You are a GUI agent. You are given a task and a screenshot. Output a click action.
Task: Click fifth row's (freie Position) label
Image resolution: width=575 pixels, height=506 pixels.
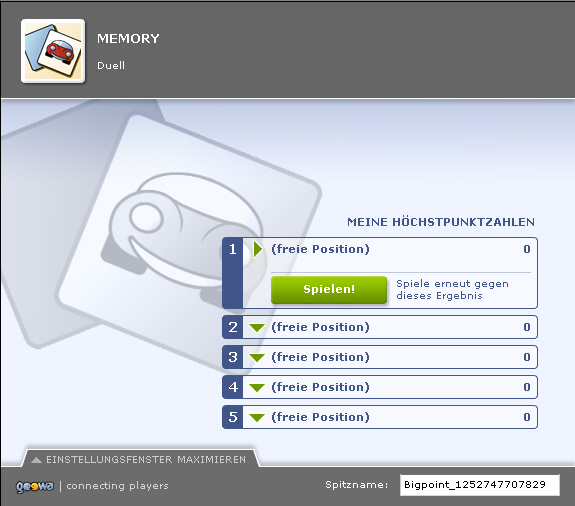320,417
